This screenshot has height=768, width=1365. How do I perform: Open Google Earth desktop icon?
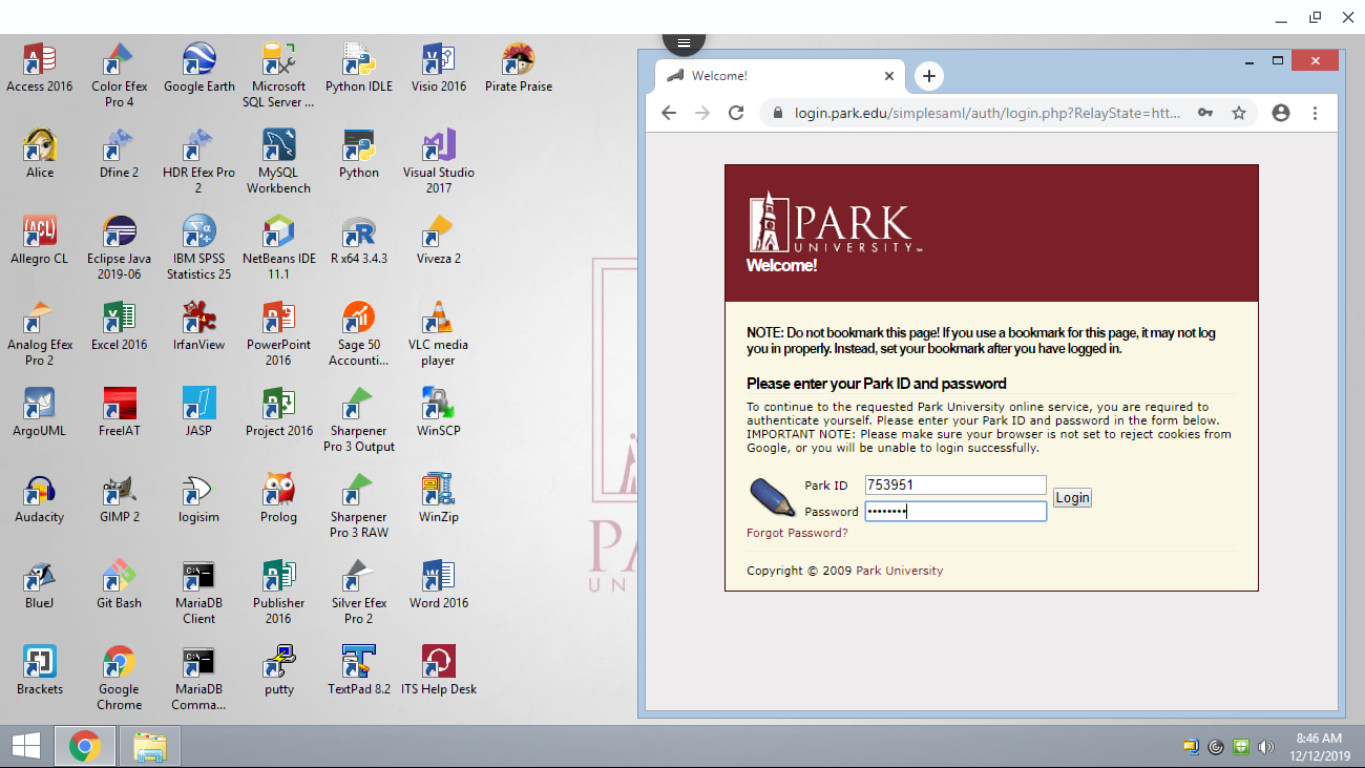(199, 68)
